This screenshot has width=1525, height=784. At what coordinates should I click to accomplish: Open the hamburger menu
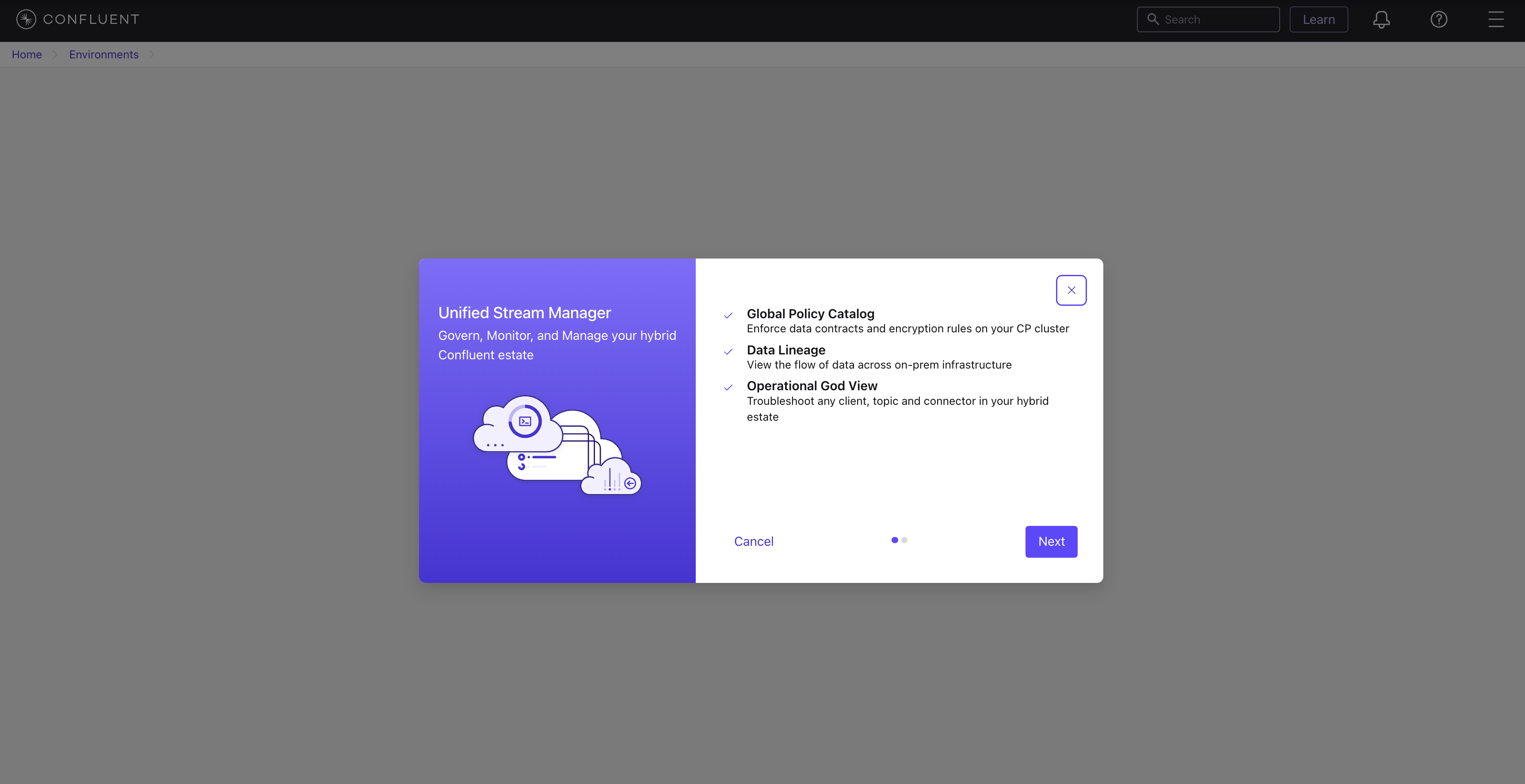point(1496,19)
